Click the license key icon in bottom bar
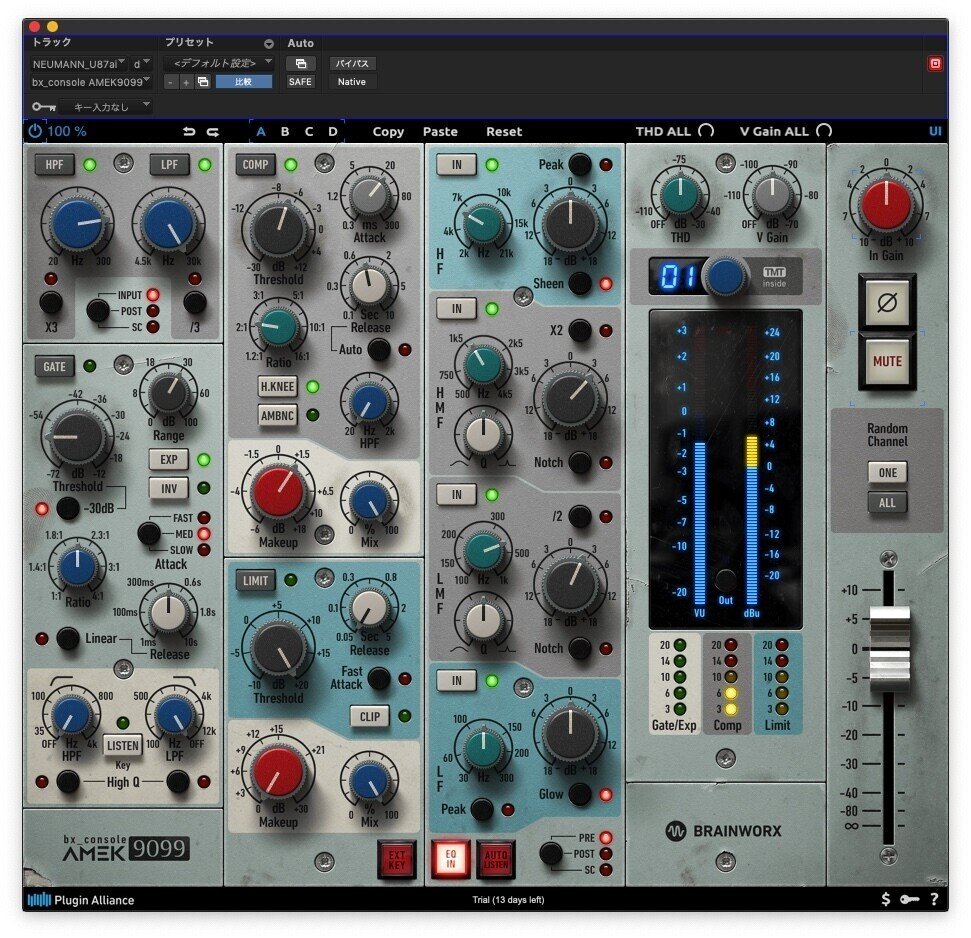 tap(910, 899)
